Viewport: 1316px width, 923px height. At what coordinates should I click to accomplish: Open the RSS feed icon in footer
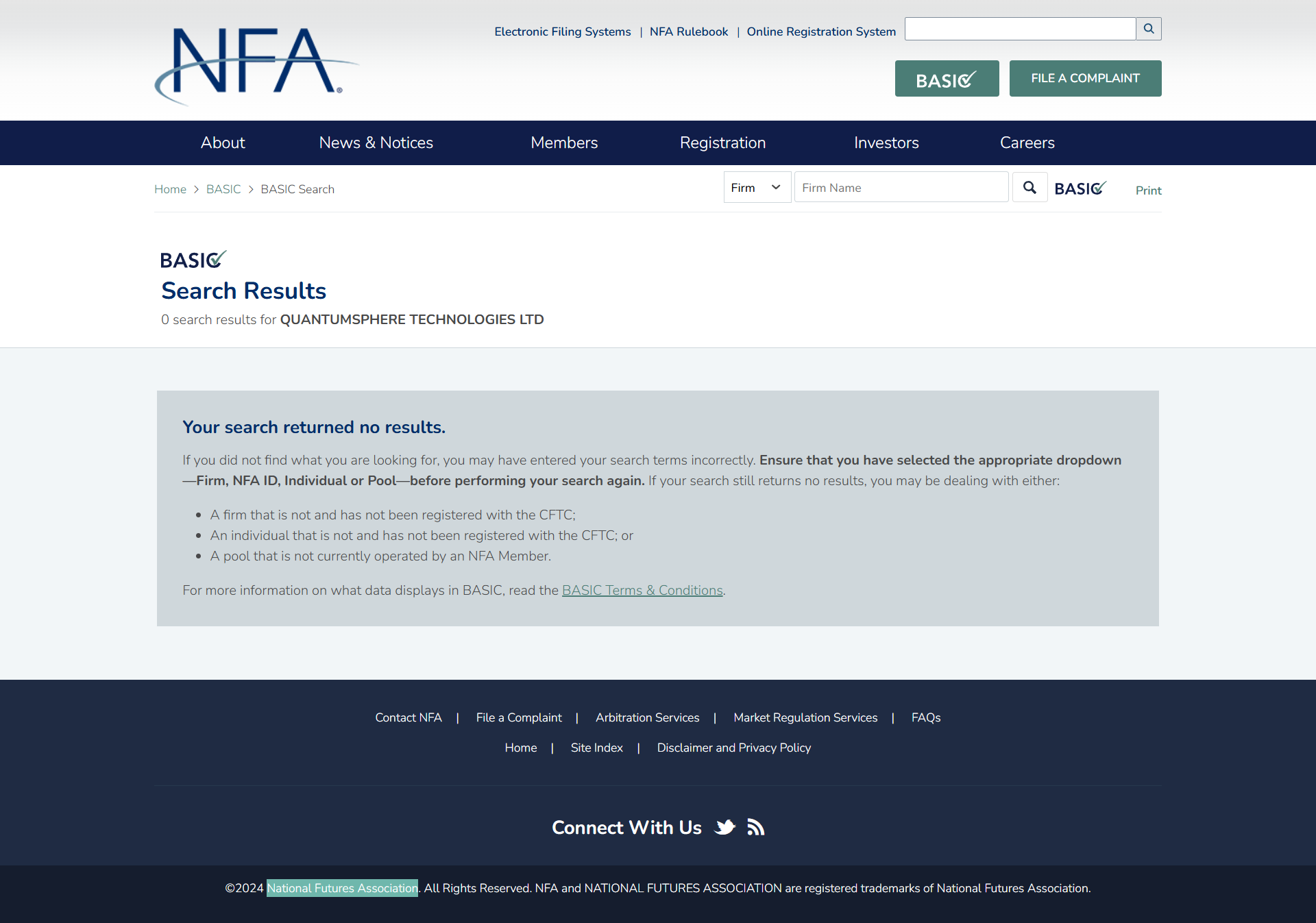click(x=755, y=827)
